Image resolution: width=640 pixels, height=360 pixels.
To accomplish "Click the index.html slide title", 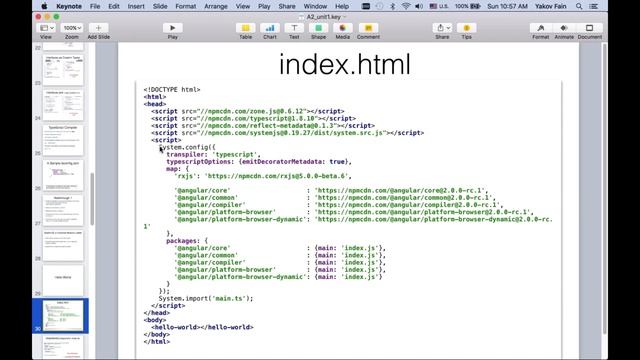I will pyautogui.click(x=344, y=64).
